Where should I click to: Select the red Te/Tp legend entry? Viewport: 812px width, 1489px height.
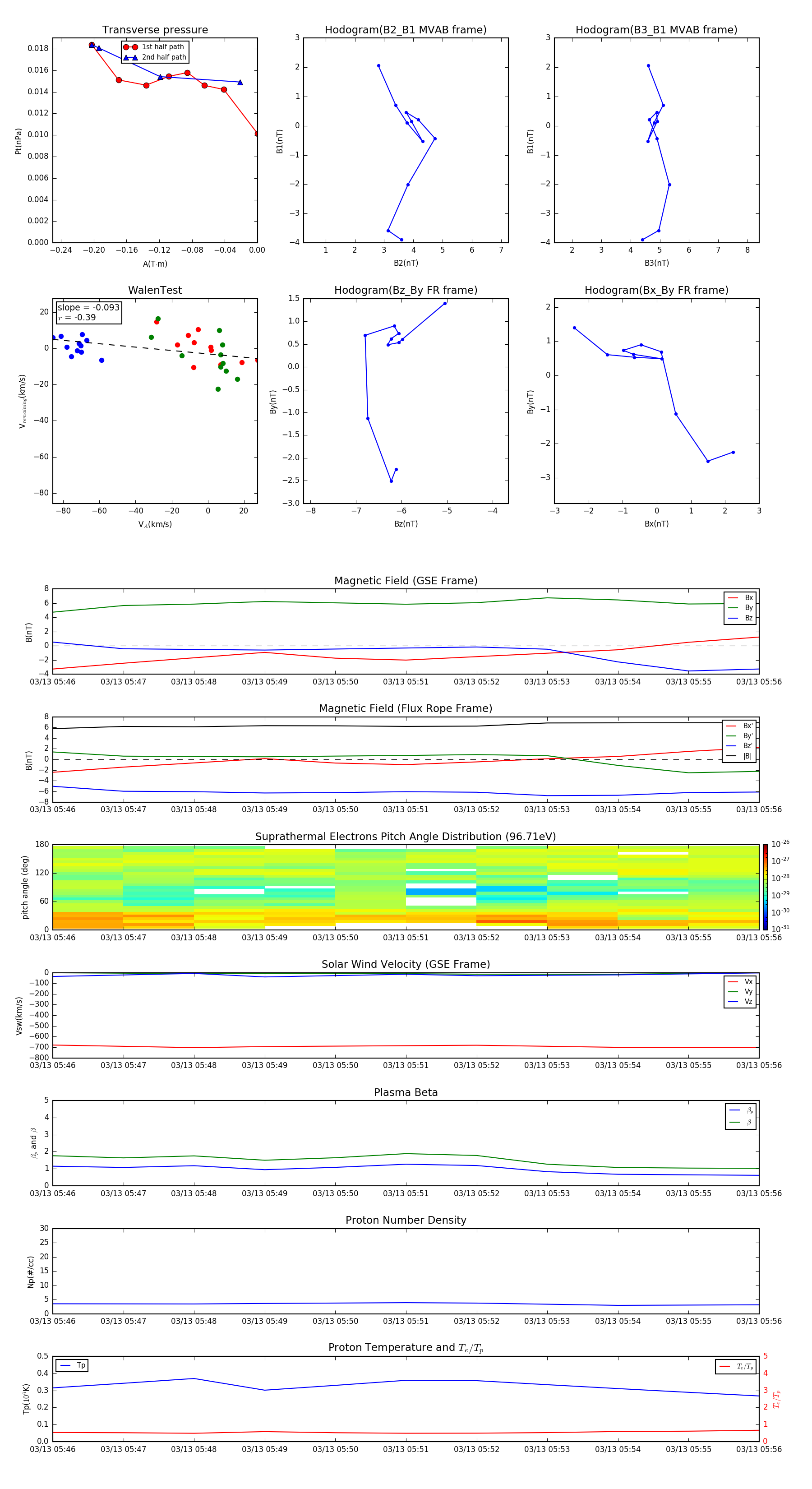pos(736,1366)
